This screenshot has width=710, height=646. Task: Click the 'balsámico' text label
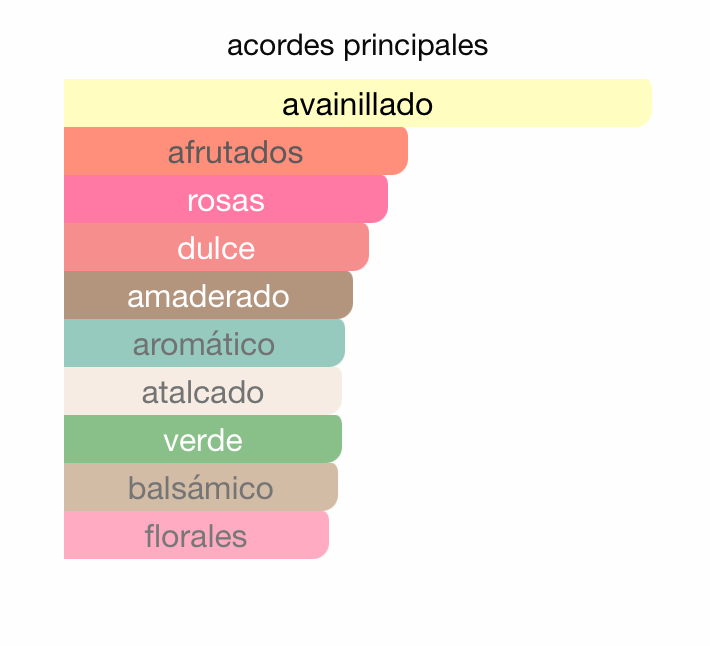201,488
